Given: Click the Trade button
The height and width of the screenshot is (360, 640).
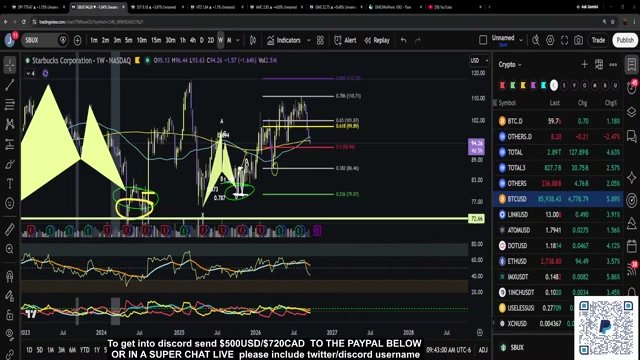Looking at the screenshot, I should (x=598, y=40).
